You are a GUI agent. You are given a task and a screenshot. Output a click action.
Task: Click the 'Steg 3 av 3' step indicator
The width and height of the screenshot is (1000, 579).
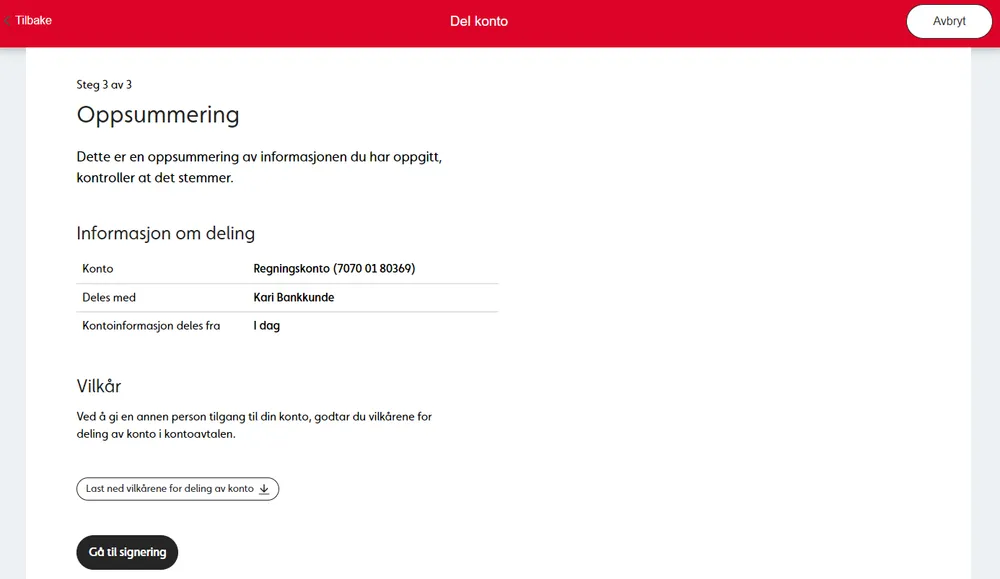click(104, 85)
